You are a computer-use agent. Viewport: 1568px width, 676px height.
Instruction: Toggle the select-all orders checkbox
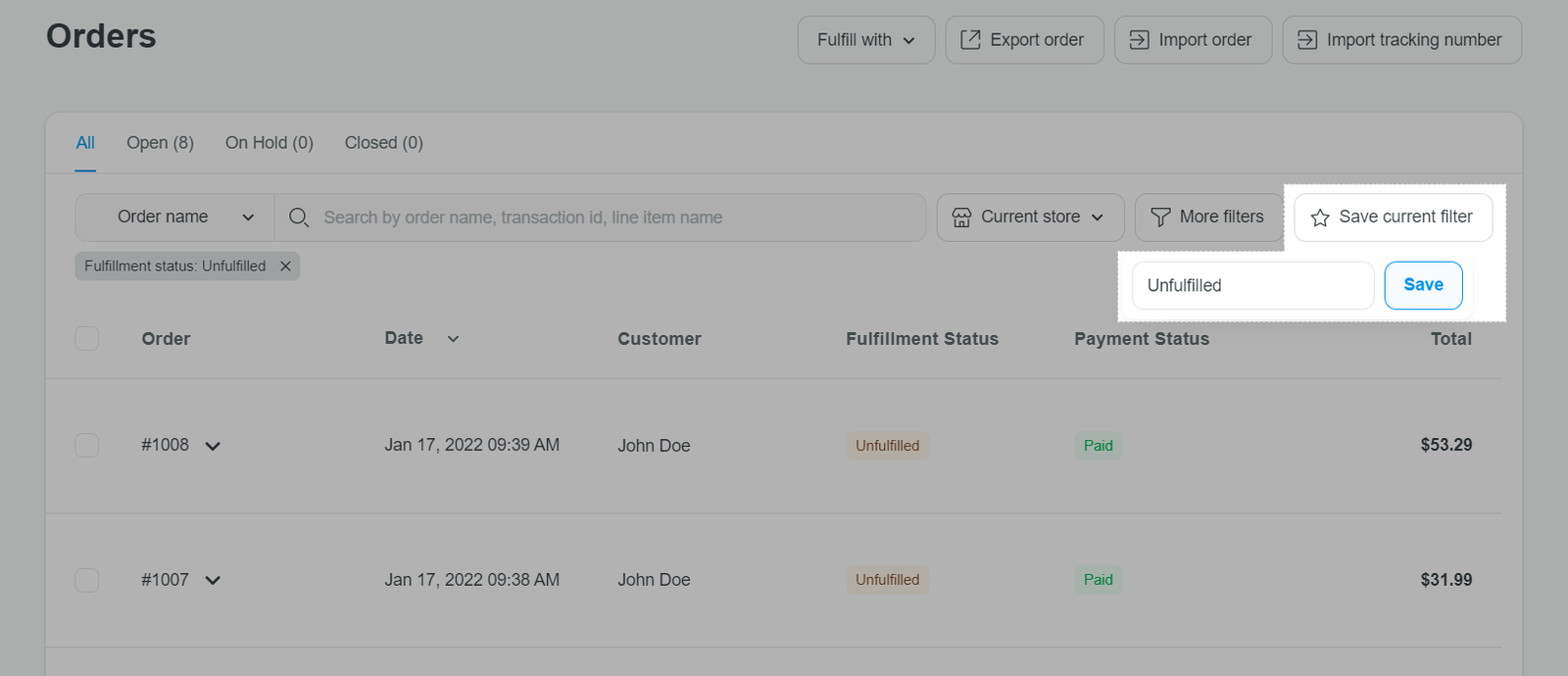[87, 338]
